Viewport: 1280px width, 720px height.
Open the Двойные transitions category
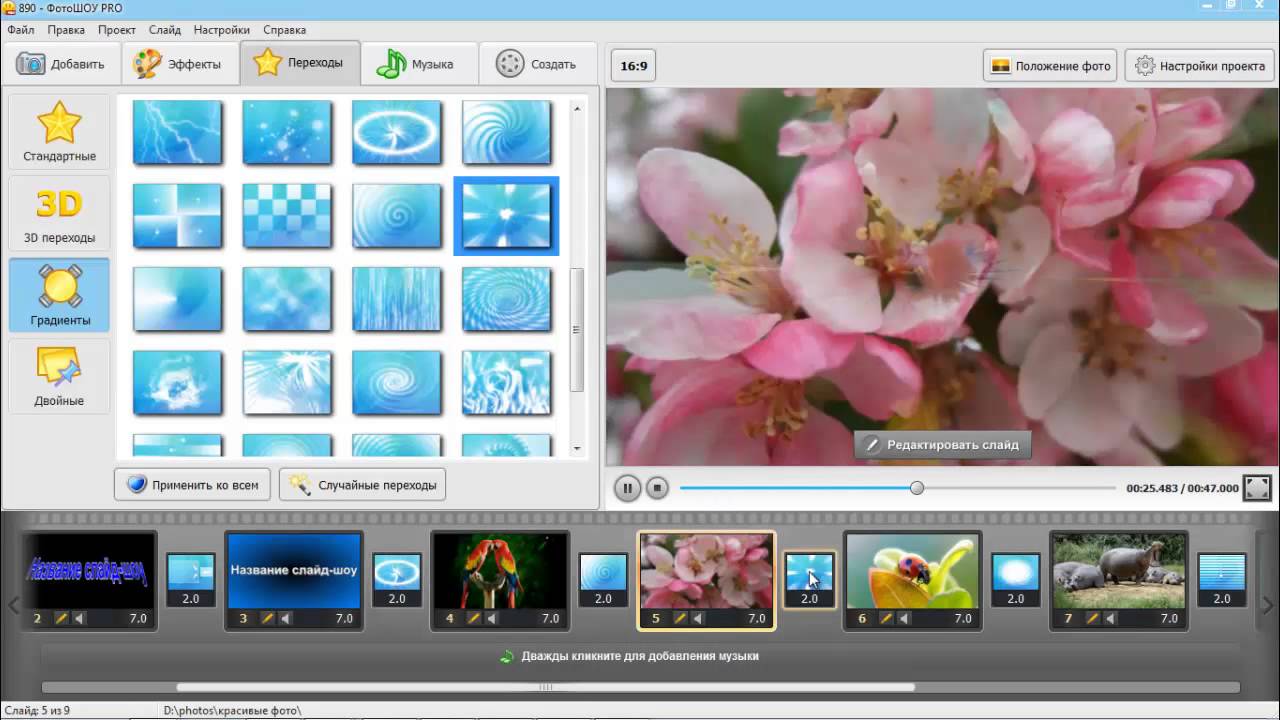(x=60, y=376)
